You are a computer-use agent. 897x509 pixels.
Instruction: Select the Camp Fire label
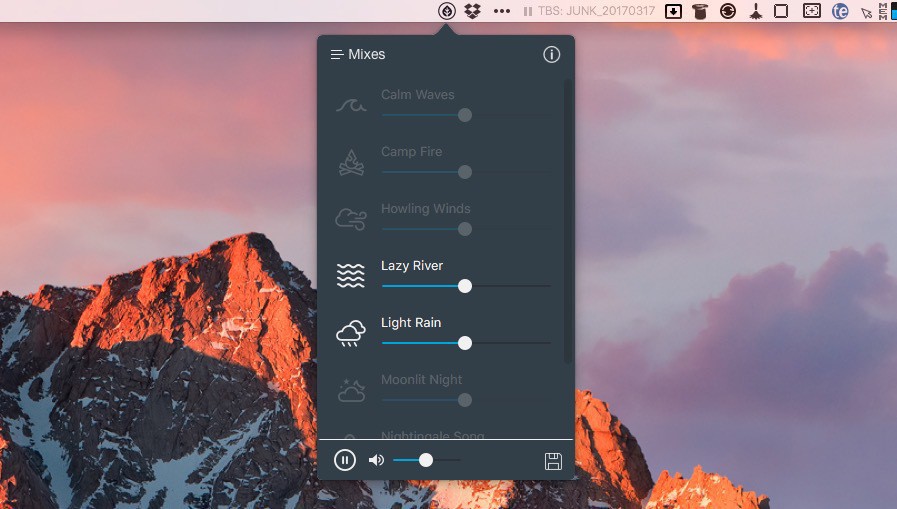411,152
